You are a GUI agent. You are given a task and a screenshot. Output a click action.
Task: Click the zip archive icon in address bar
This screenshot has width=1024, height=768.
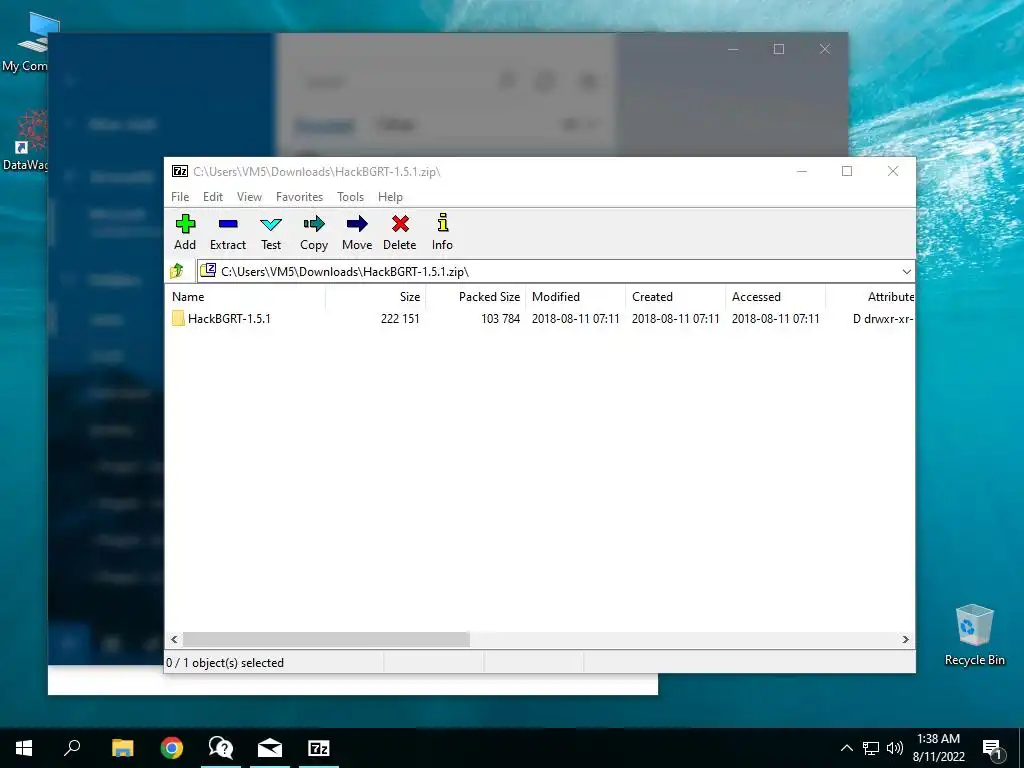[x=208, y=270]
